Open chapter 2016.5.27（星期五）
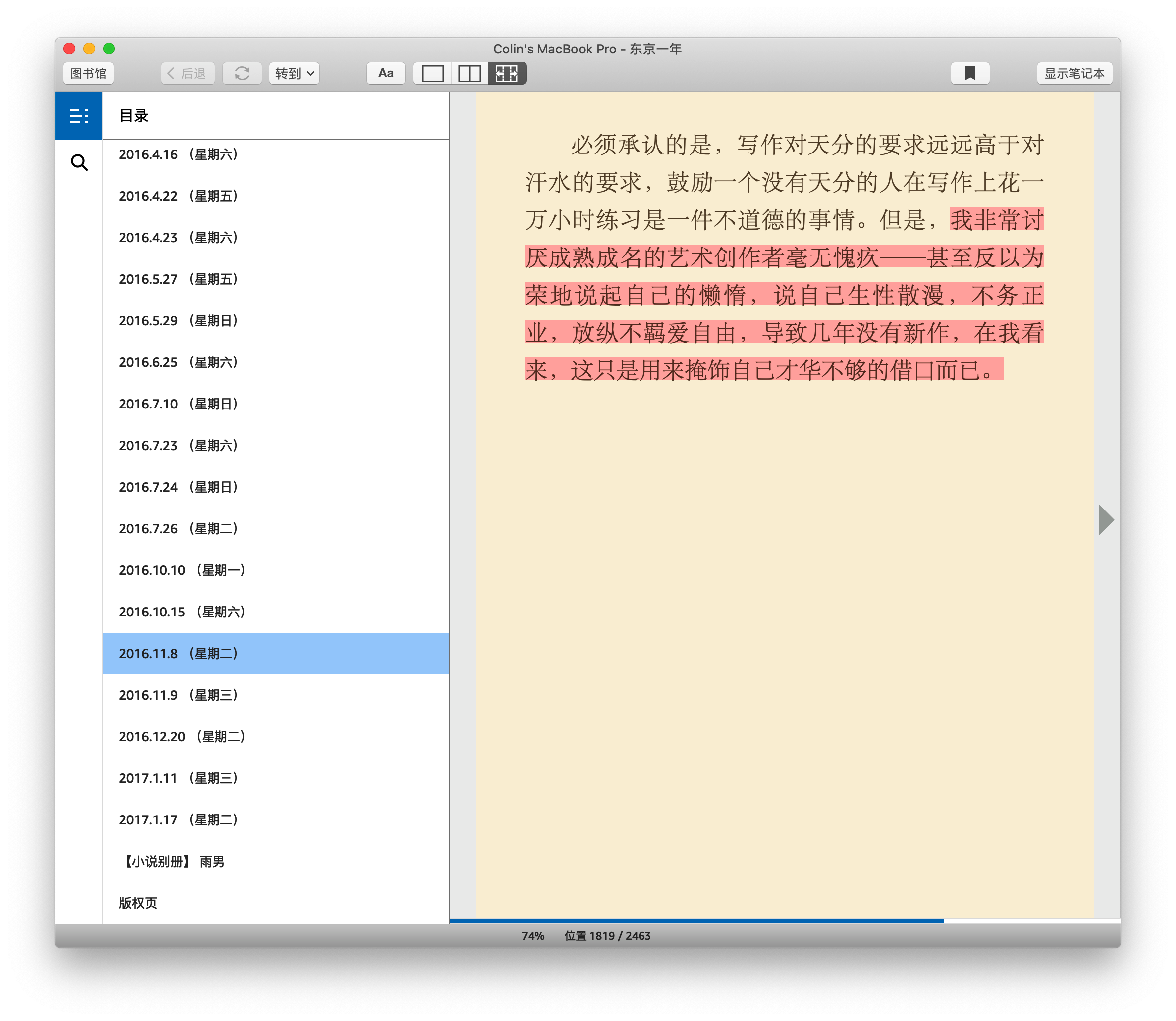The image size is (1176, 1021). [276, 279]
